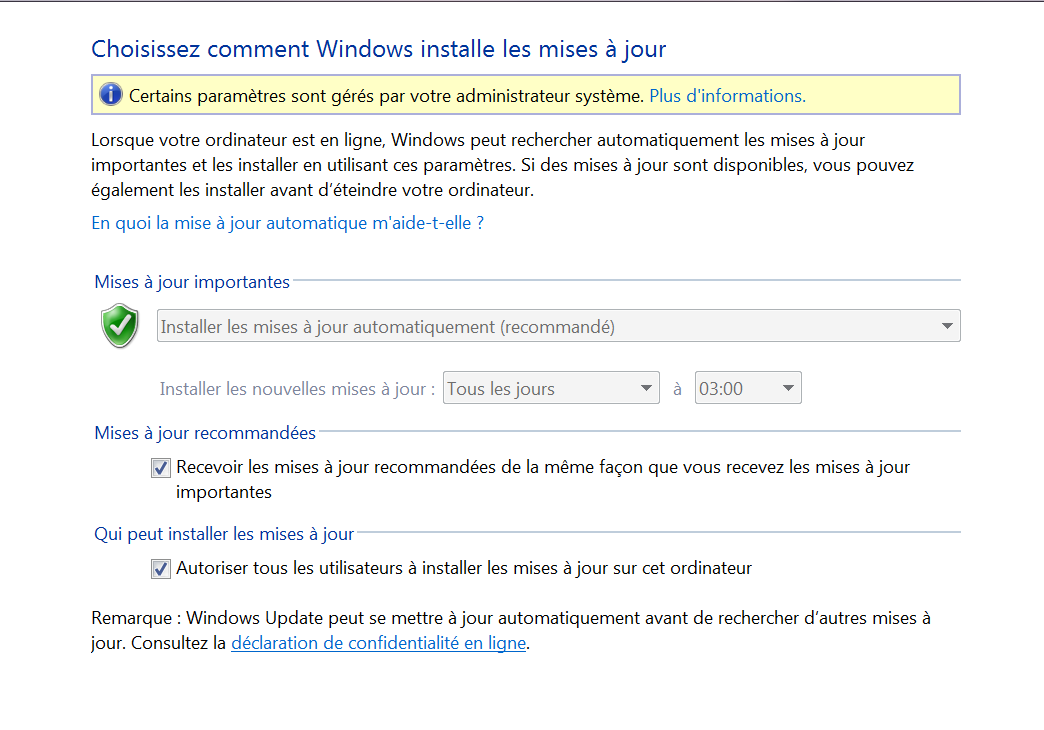Screen dimensions: 1044x730
Task: Click the 'Recevoir les mises à jour recommandées' label text
Action: [x=542, y=467]
